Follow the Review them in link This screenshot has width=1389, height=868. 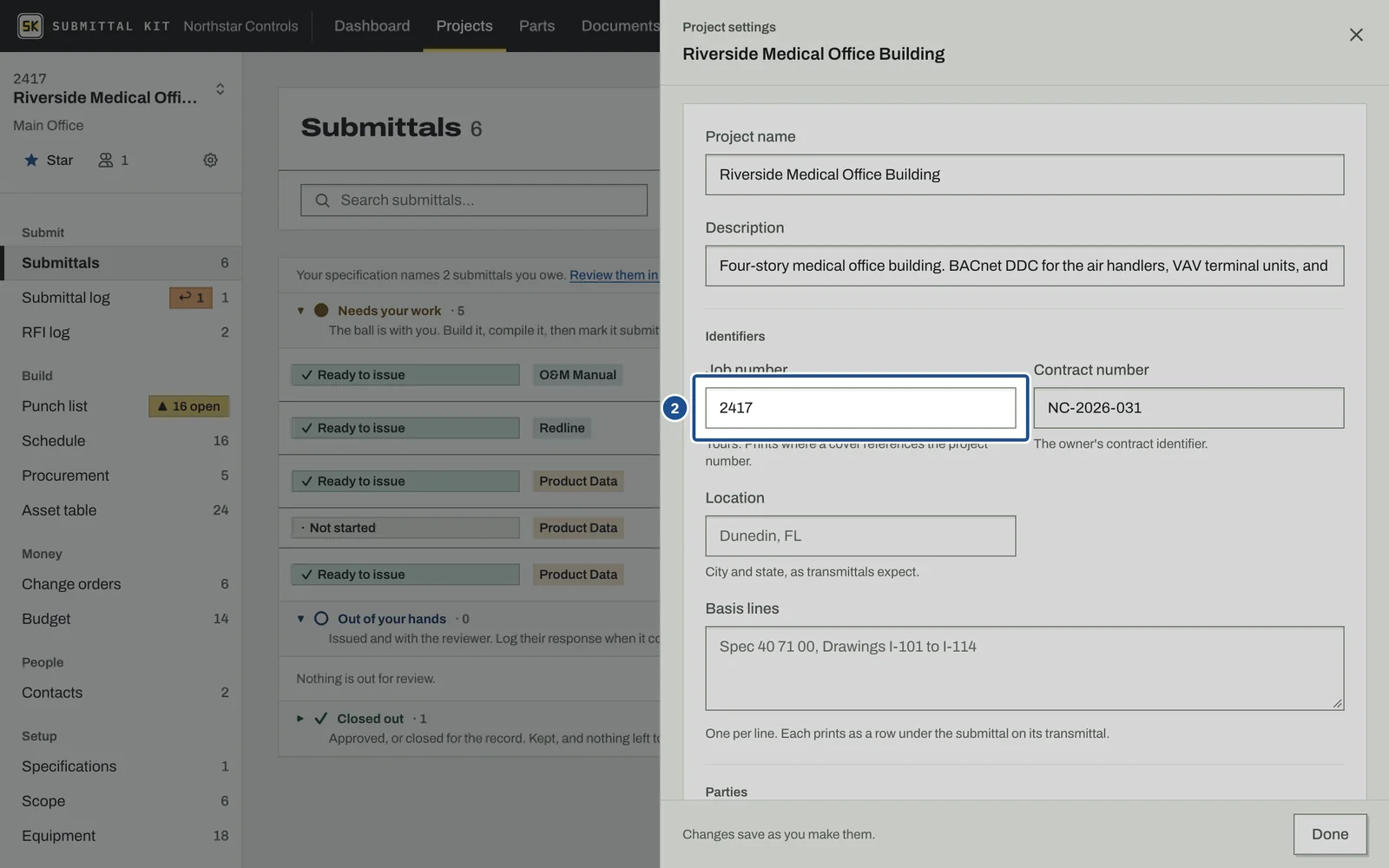(614, 275)
